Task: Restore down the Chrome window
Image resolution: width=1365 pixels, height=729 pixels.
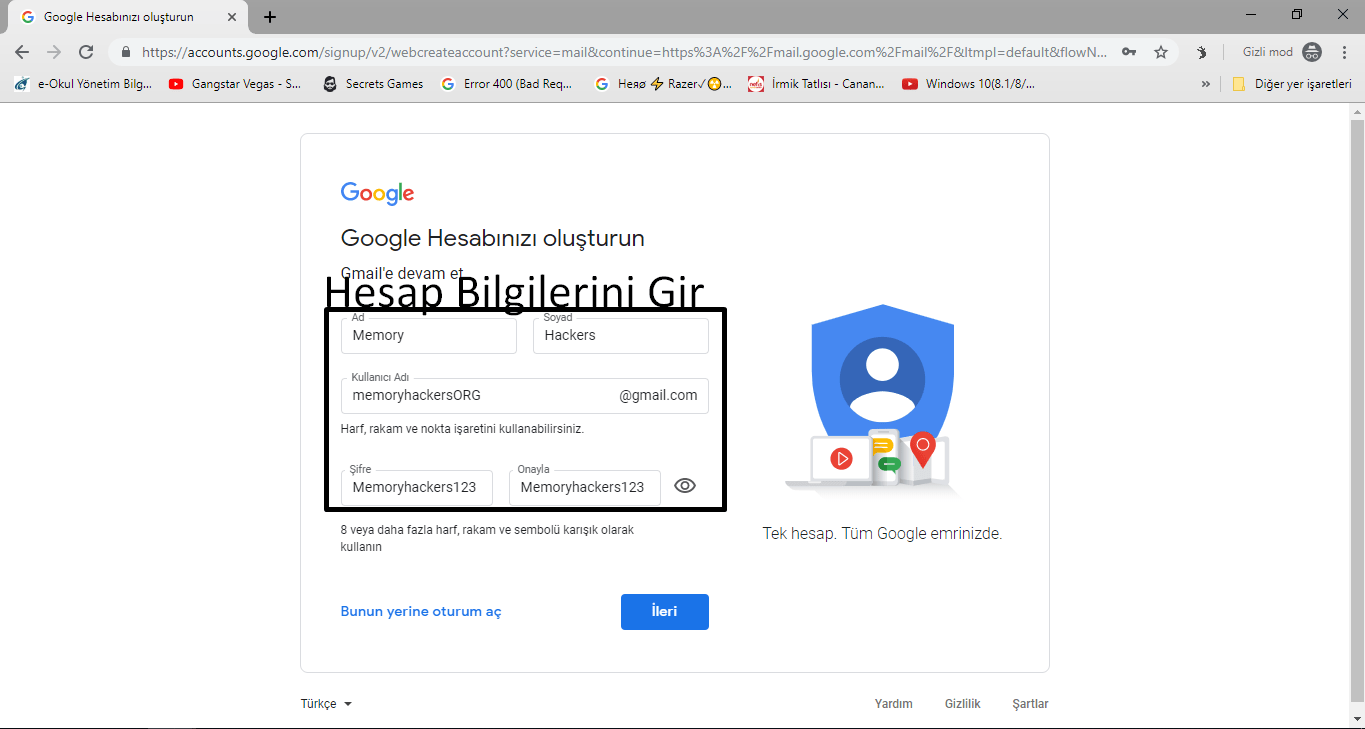Action: [1297, 15]
